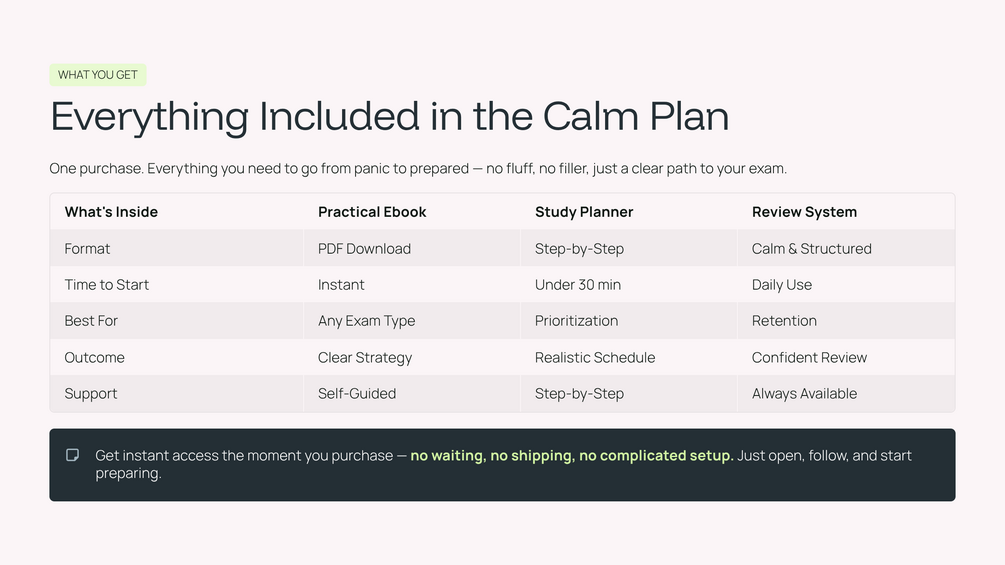This screenshot has height=565, width=1005.
Task: Click the WHAT YOU GET green badge
Action: (x=98, y=75)
